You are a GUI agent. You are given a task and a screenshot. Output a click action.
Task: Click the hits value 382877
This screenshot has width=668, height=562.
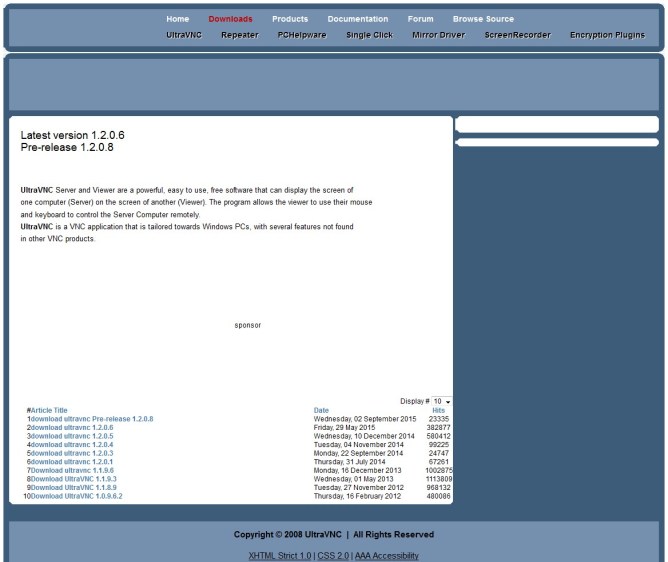(438, 427)
